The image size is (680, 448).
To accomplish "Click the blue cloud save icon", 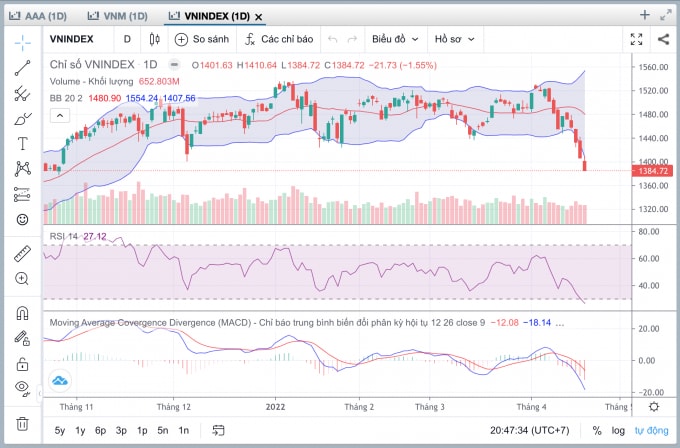I will [60, 381].
